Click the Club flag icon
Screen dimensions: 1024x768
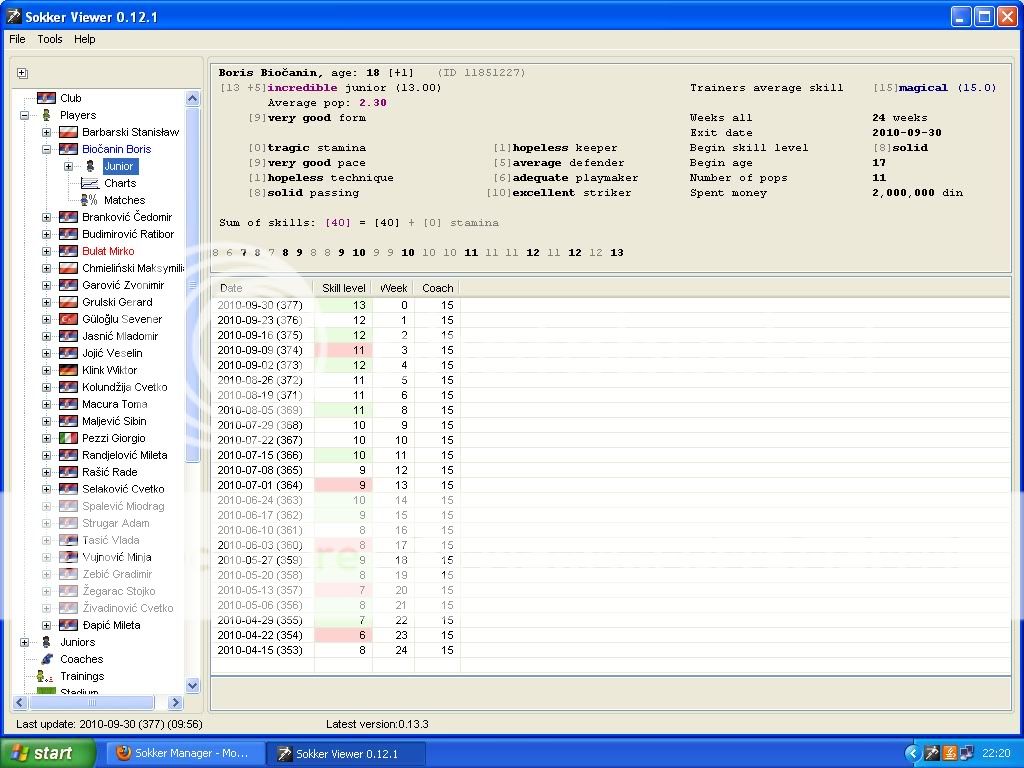[46, 98]
